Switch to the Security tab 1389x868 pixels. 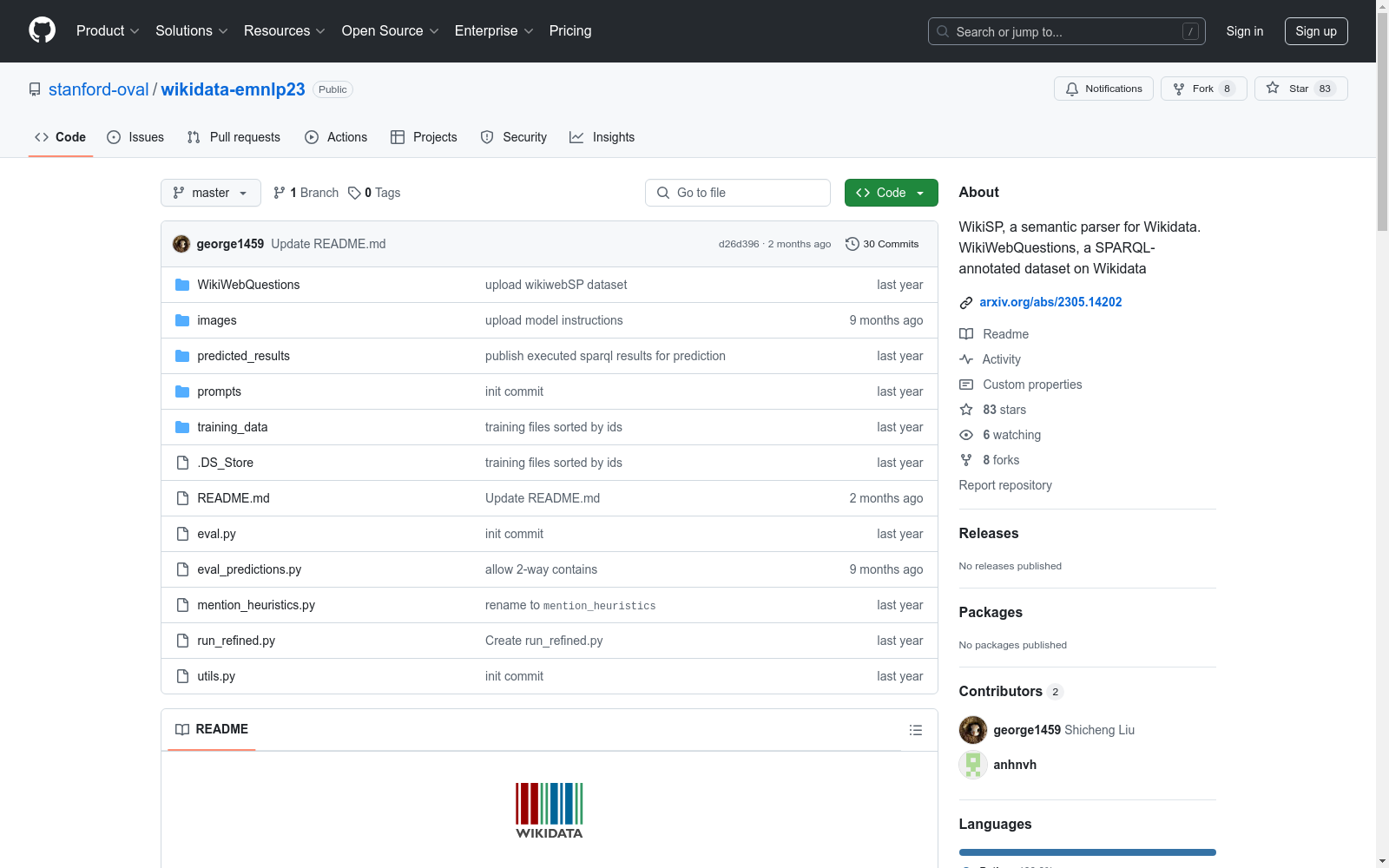pos(514,137)
